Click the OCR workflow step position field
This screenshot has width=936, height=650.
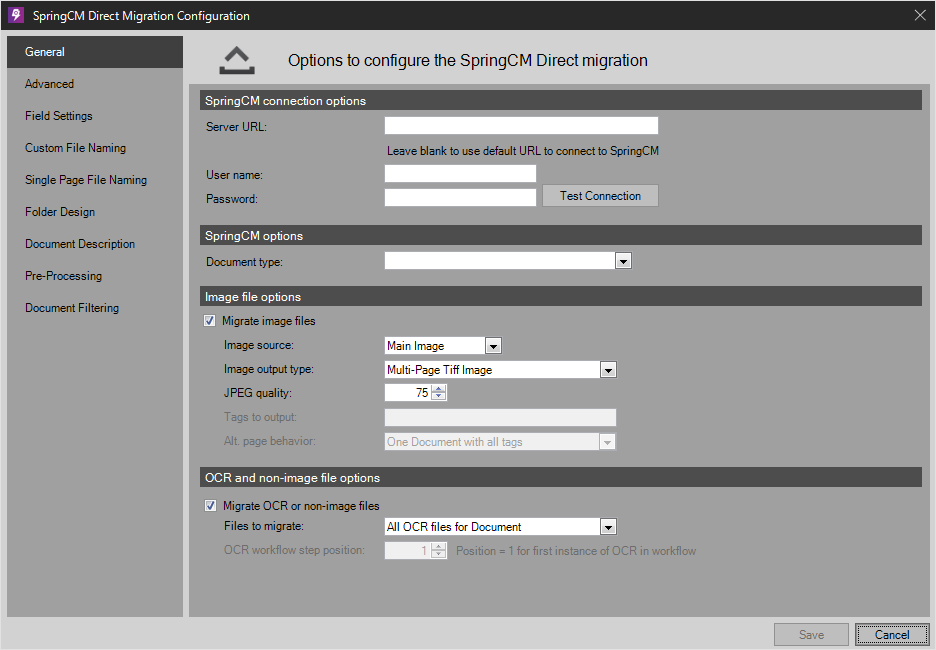(408, 551)
